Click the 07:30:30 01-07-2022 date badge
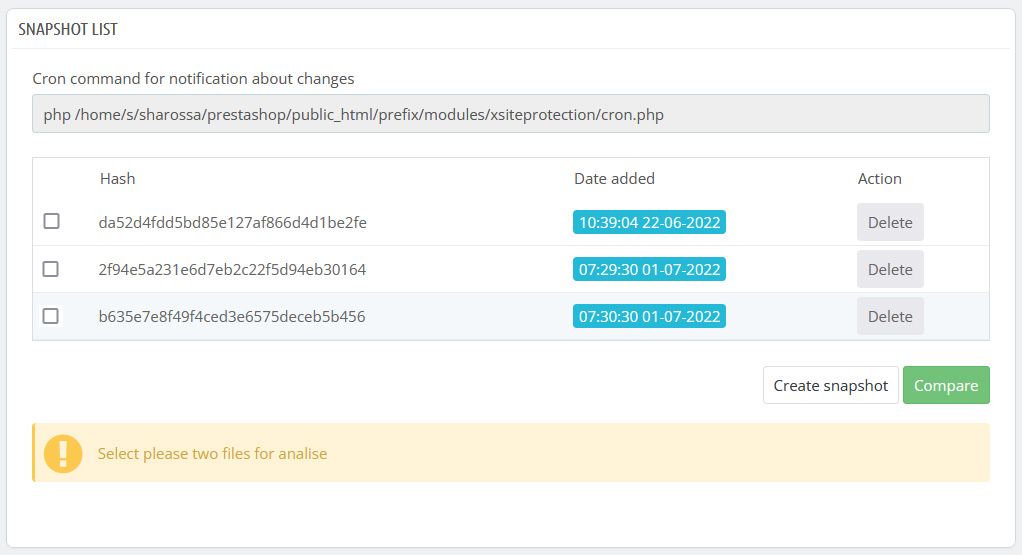 649,316
